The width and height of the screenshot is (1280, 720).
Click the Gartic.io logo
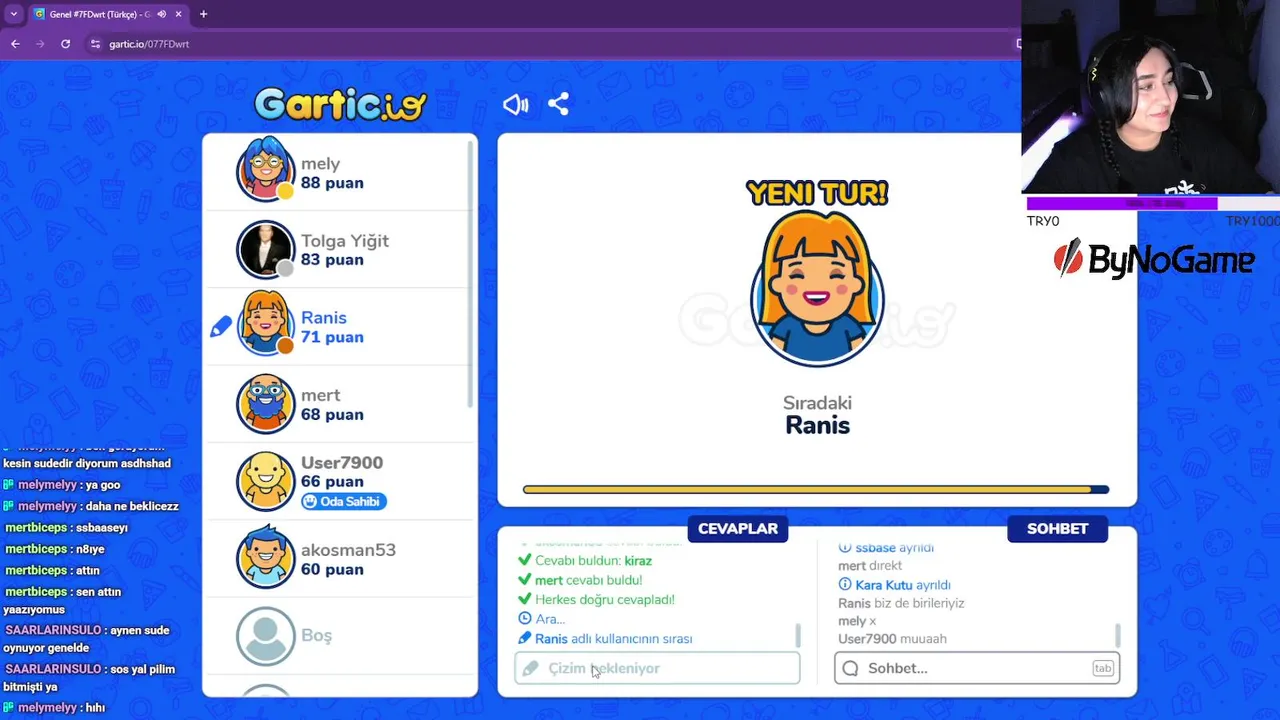tap(340, 104)
